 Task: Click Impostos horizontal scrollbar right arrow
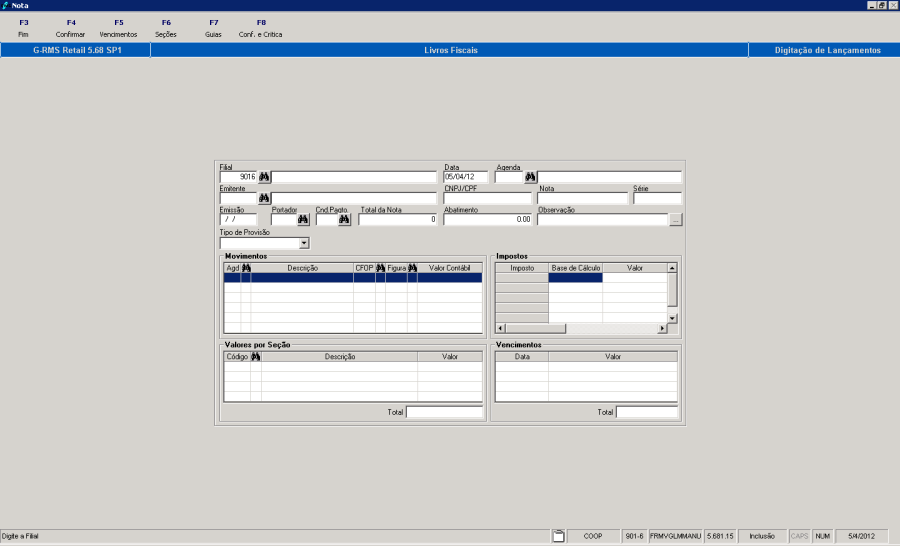[662, 328]
